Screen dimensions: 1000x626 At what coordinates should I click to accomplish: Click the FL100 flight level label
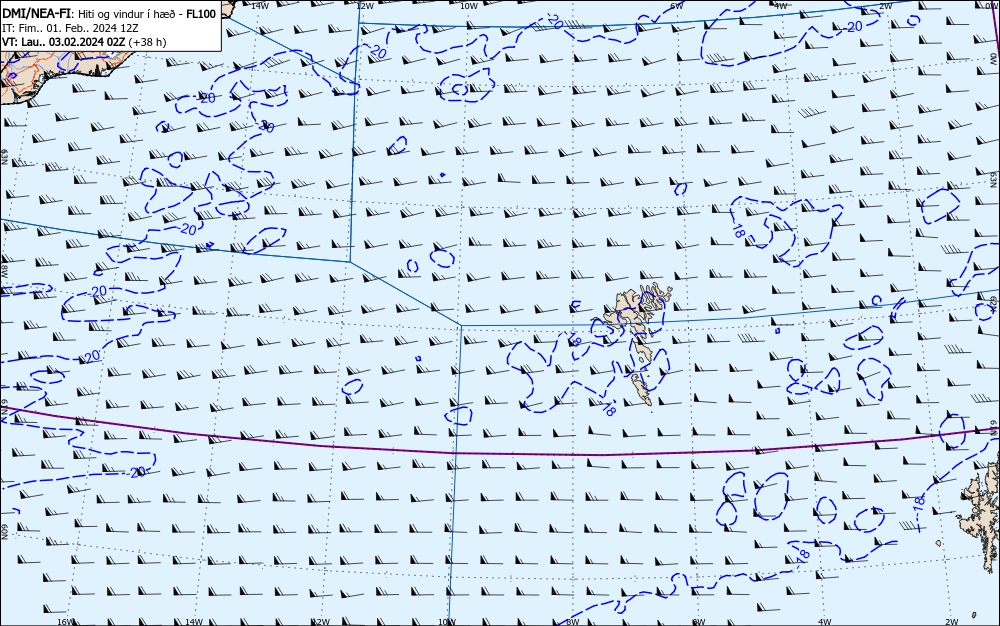tap(202, 14)
